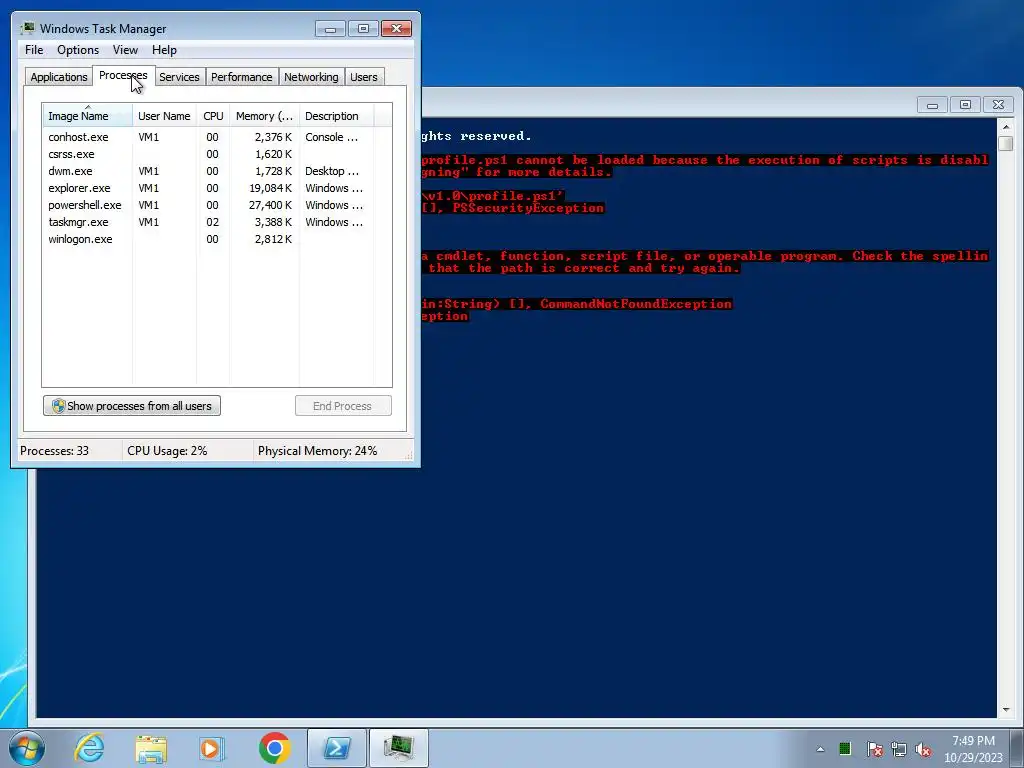Open Windows Media Player from the taskbar
Screen dimensions: 1024x768
211,748
